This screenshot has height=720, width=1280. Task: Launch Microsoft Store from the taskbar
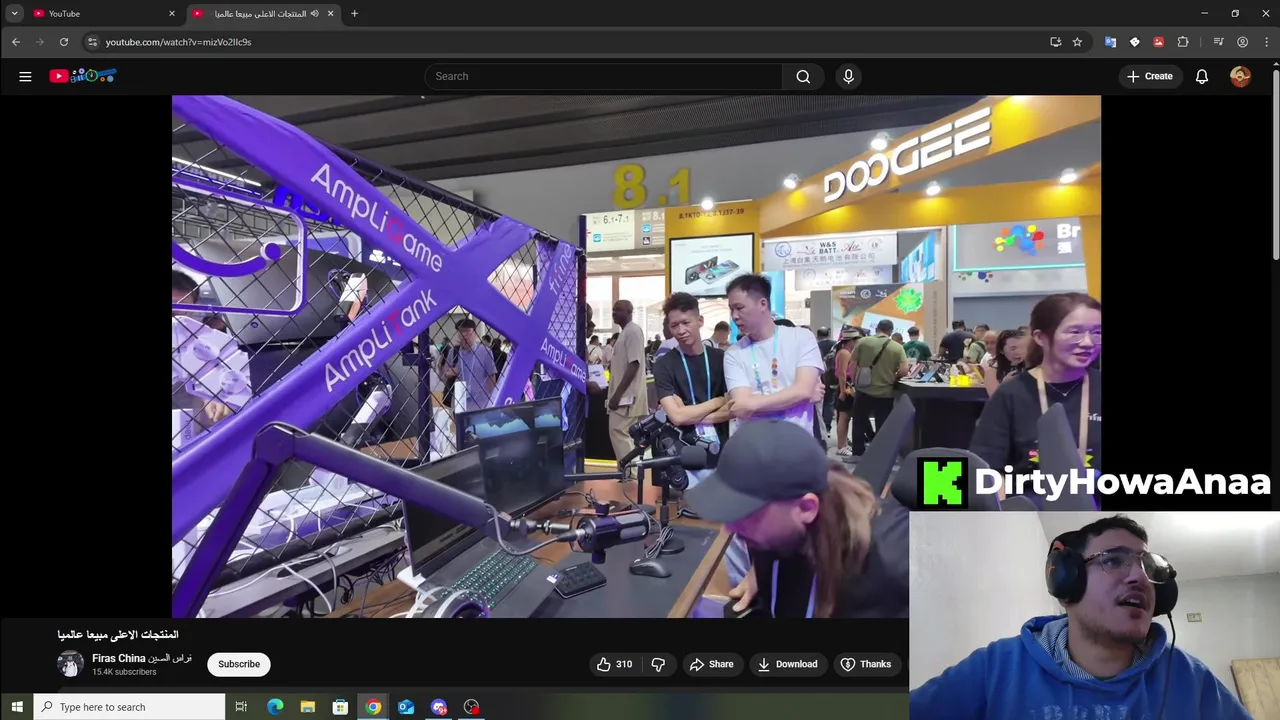340,707
